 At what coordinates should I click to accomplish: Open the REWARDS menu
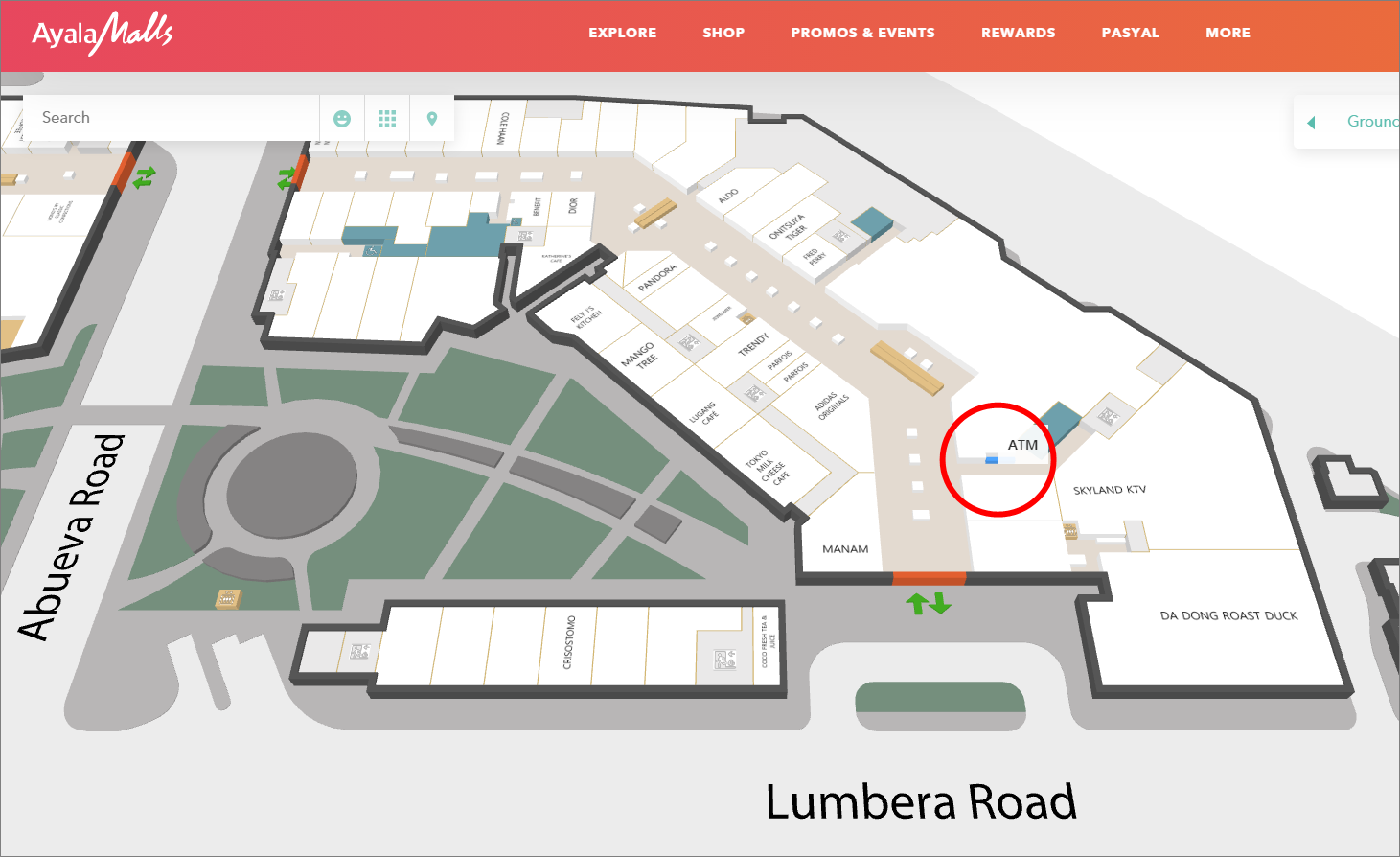pyautogui.click(x=1019, y=33)
